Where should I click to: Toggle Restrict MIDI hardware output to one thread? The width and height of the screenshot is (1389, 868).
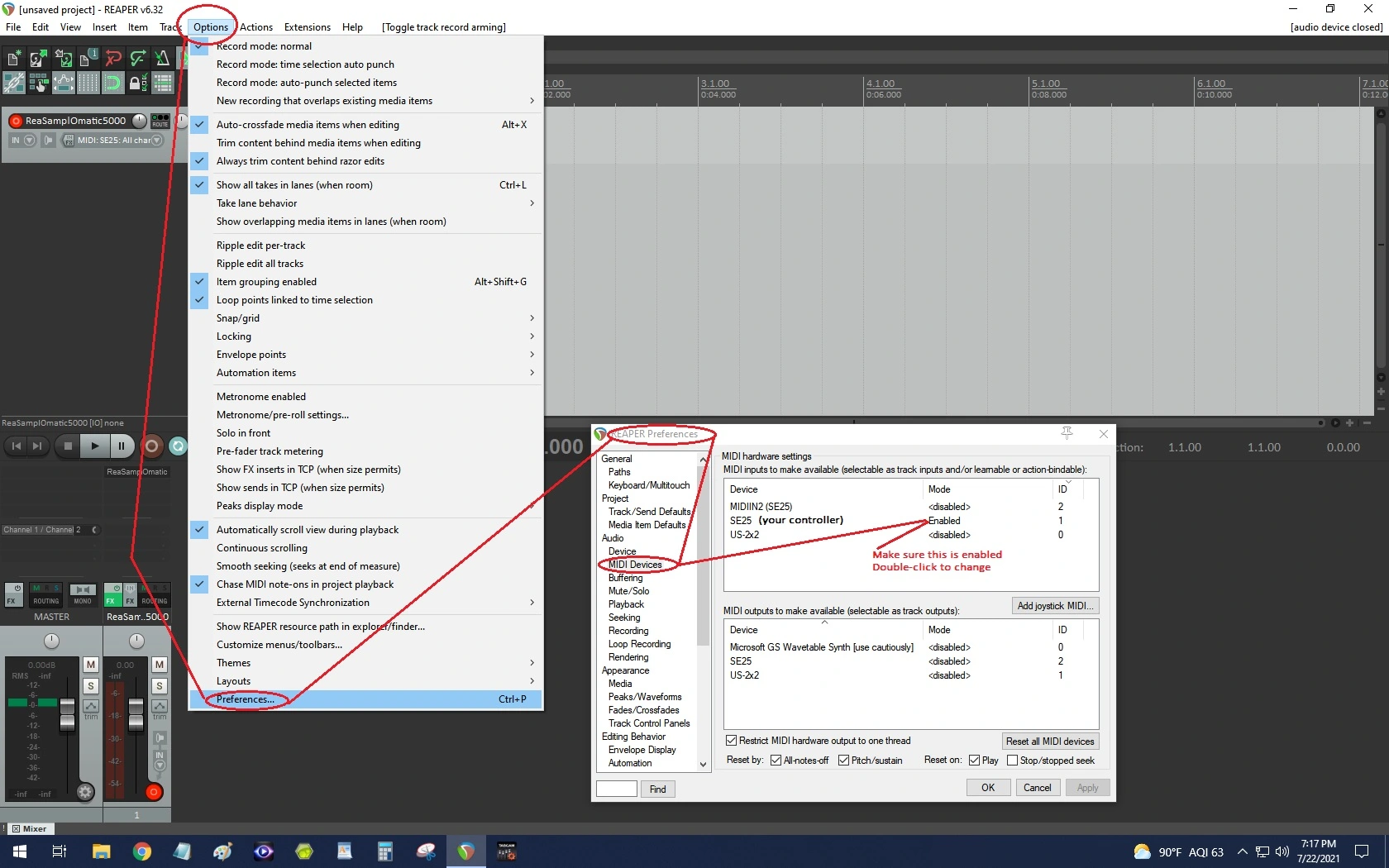(731, 741)
